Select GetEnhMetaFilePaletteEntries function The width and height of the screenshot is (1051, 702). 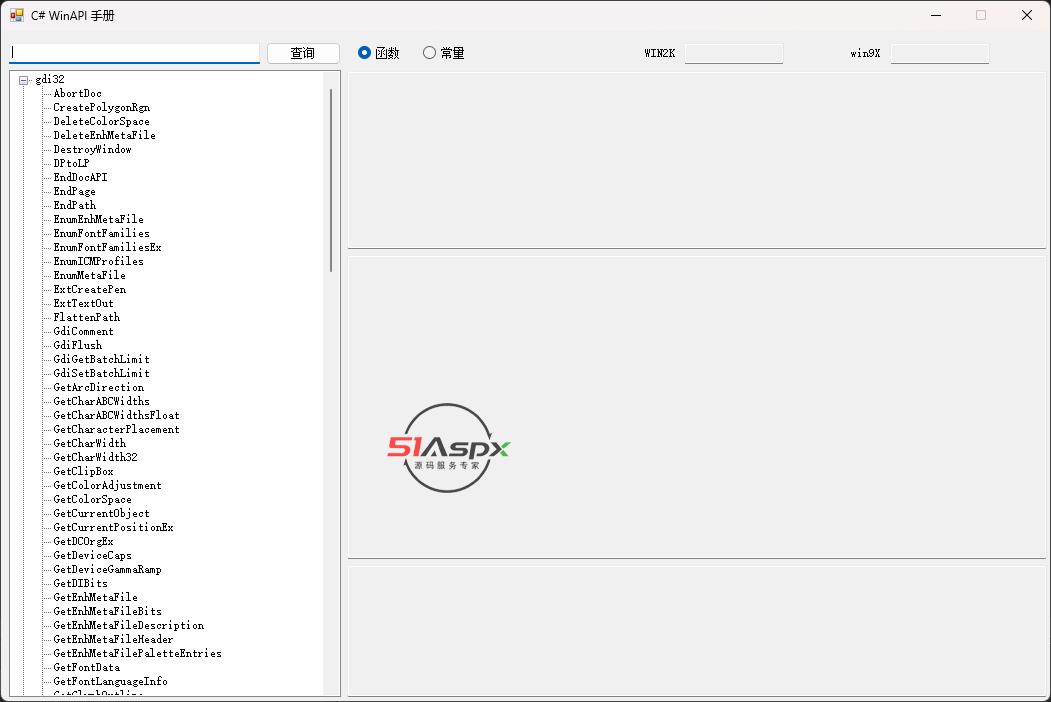(x=137, y=654)
